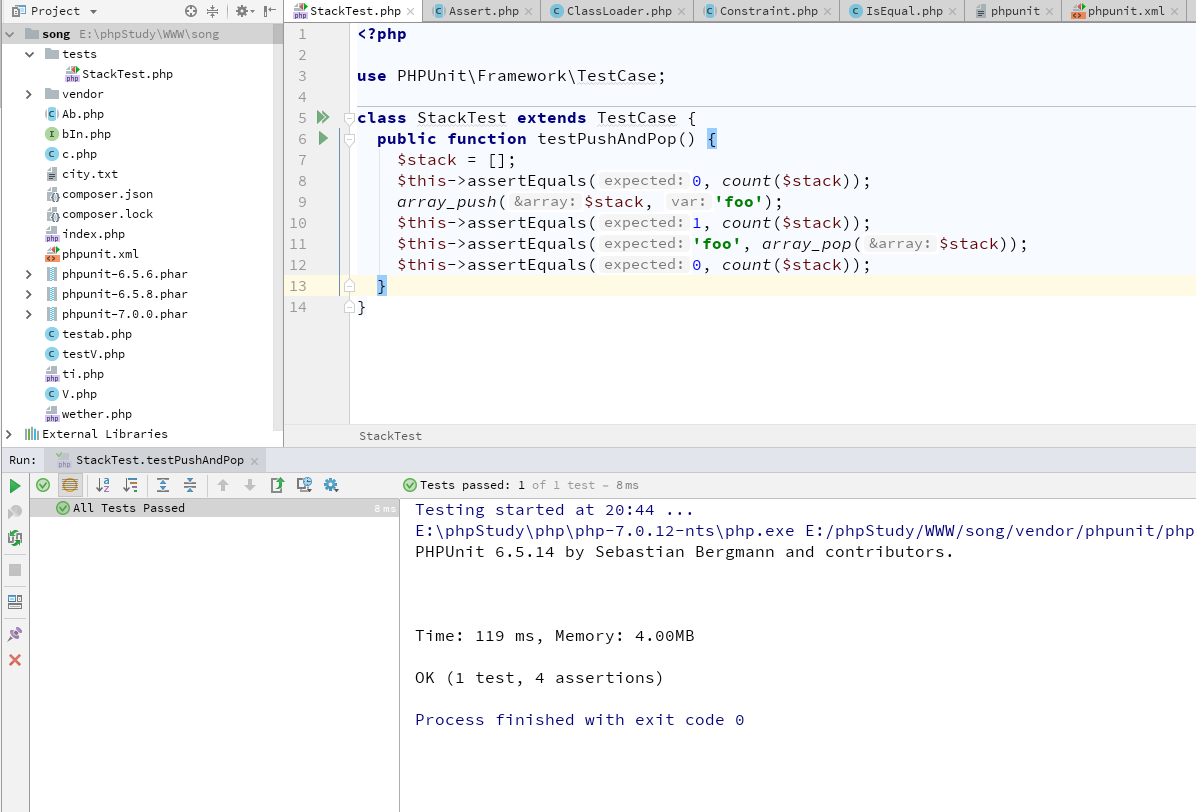The width and height of the screenshot is (1196, 812).
Task: Run the testPushAndPop method from gutter
Action: tap(323, 138)
